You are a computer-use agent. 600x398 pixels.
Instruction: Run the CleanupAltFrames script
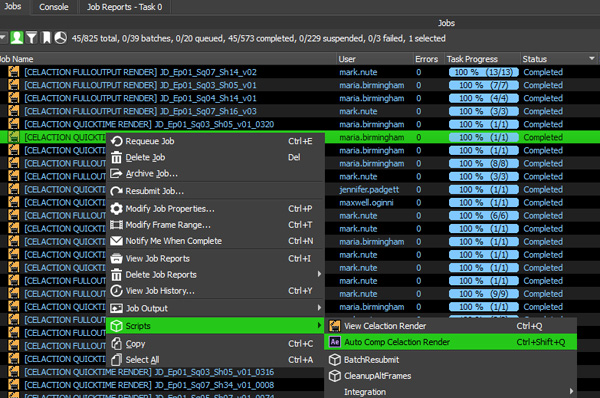tap(451, 376)
